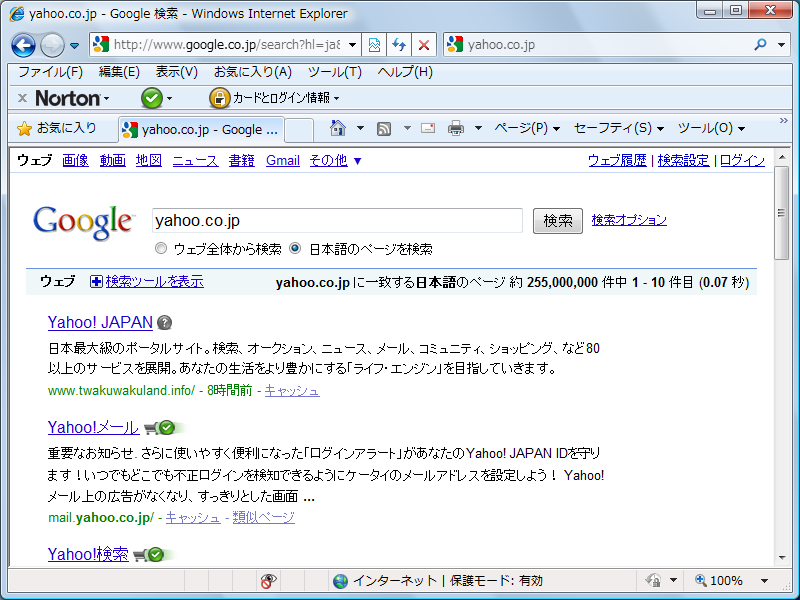Image resolution: width=800 pixels, height=600 pixels.
Task: Open the Yahoo!メール search result
Action: click(x=93, y=428)
